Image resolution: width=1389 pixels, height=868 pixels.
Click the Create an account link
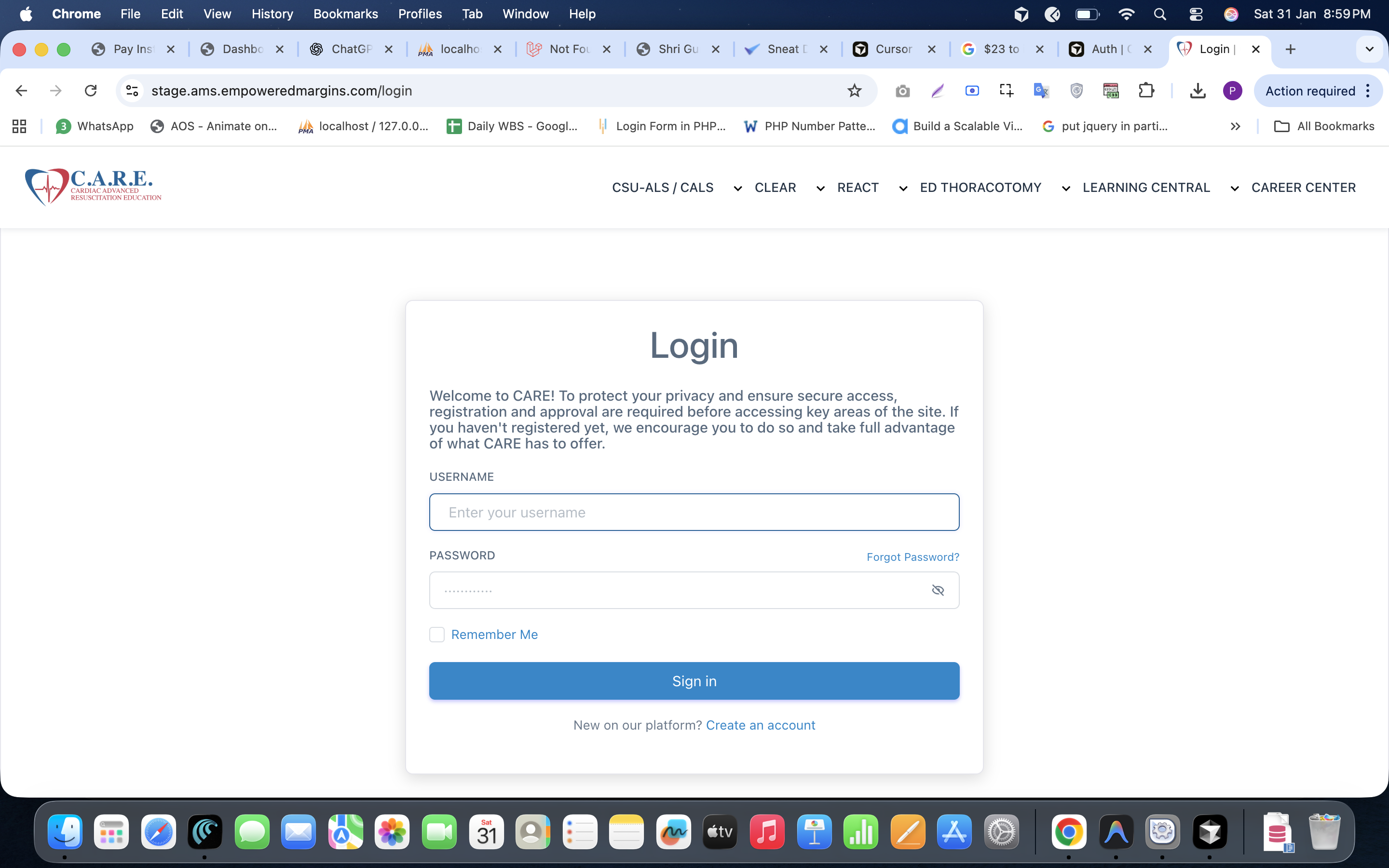761,725
